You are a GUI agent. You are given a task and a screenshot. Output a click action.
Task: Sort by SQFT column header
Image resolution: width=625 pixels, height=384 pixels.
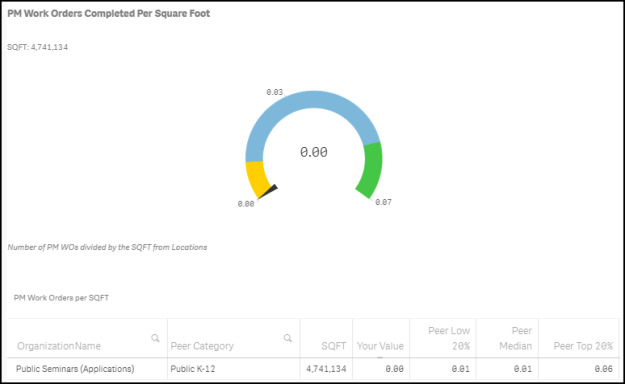(x=334, y=346)
